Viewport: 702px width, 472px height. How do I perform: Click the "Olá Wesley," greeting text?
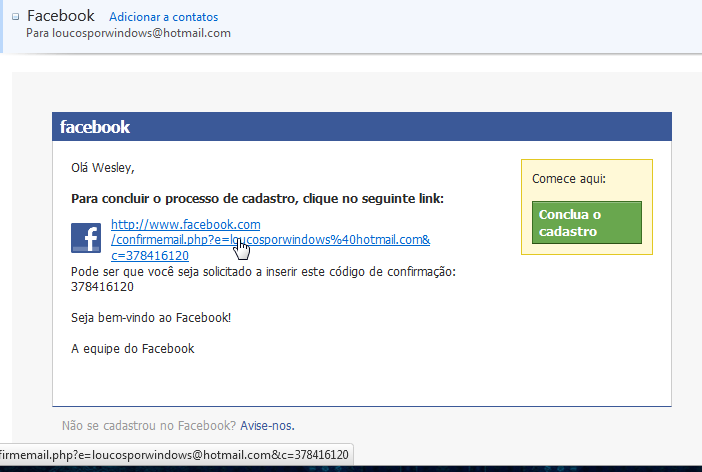pyautogui.click(x=102, y=167)
